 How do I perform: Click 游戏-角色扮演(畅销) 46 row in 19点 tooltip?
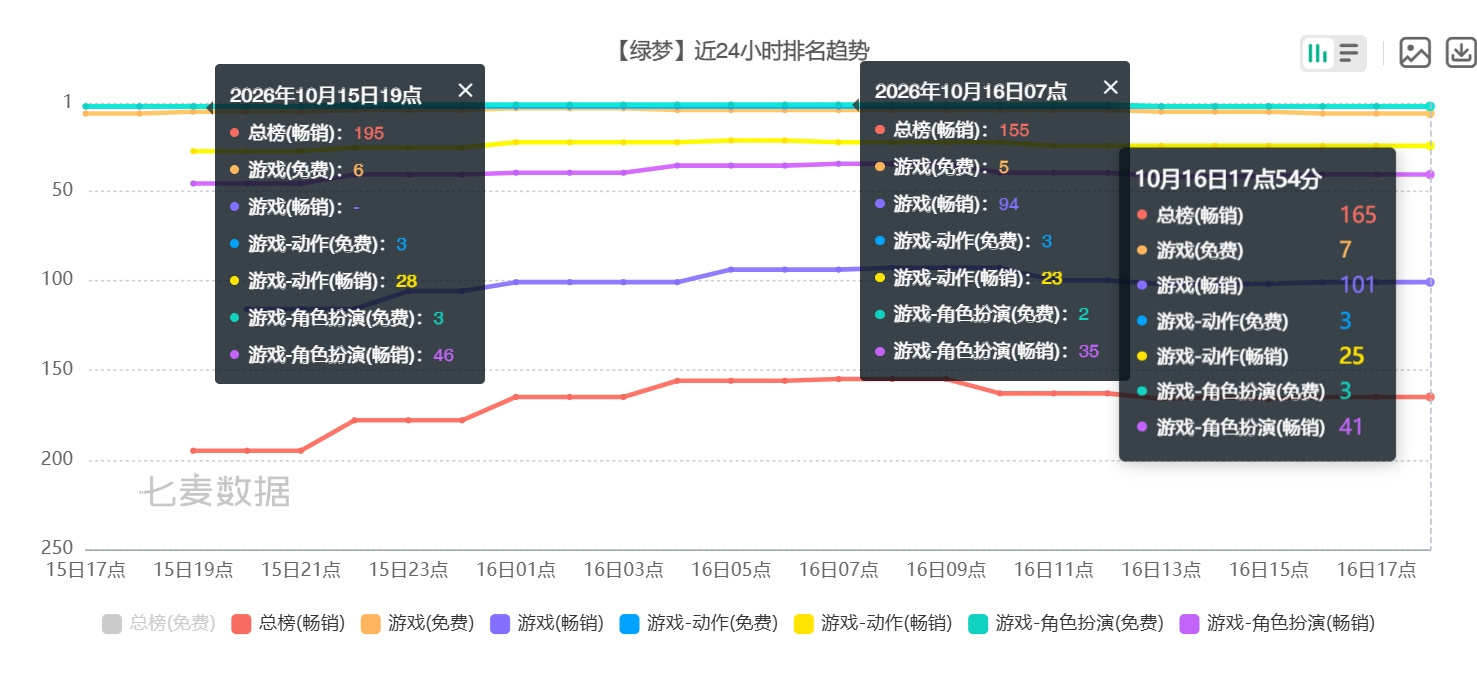click(341, 355)
